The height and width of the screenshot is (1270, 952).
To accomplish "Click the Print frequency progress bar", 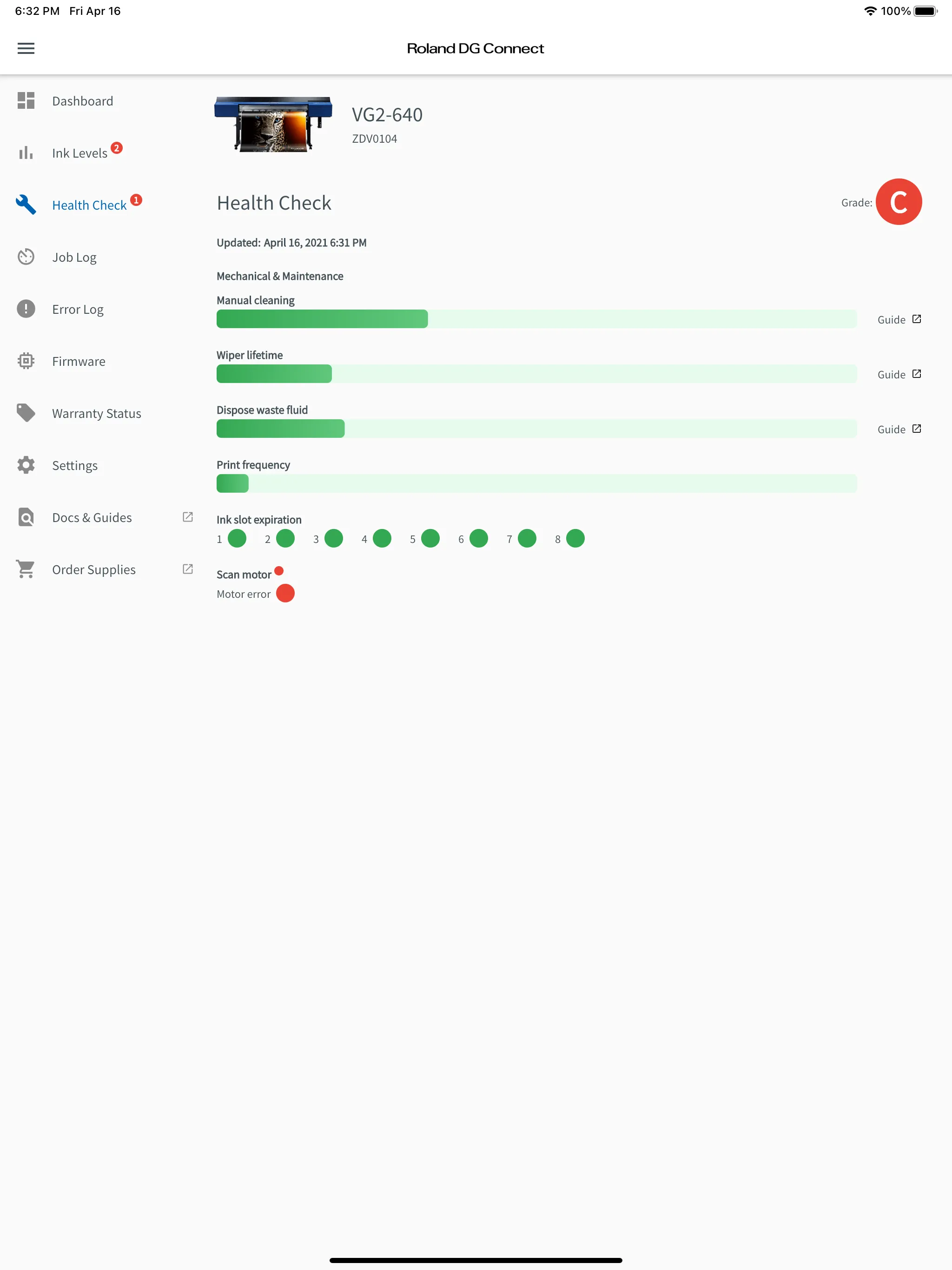I will point(536,483).
